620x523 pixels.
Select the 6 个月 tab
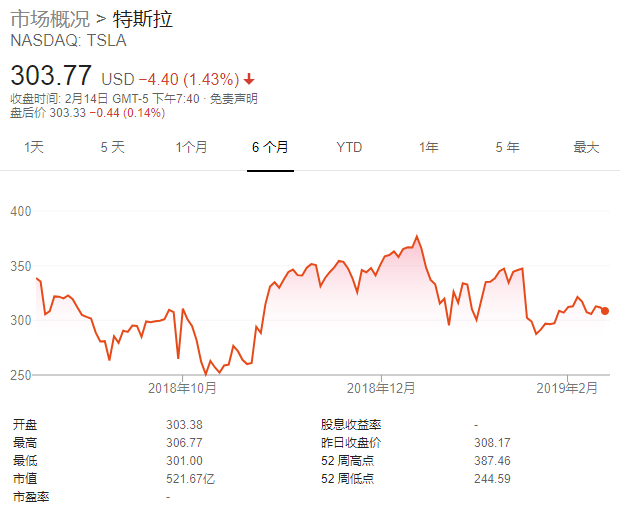click(270, 147)
